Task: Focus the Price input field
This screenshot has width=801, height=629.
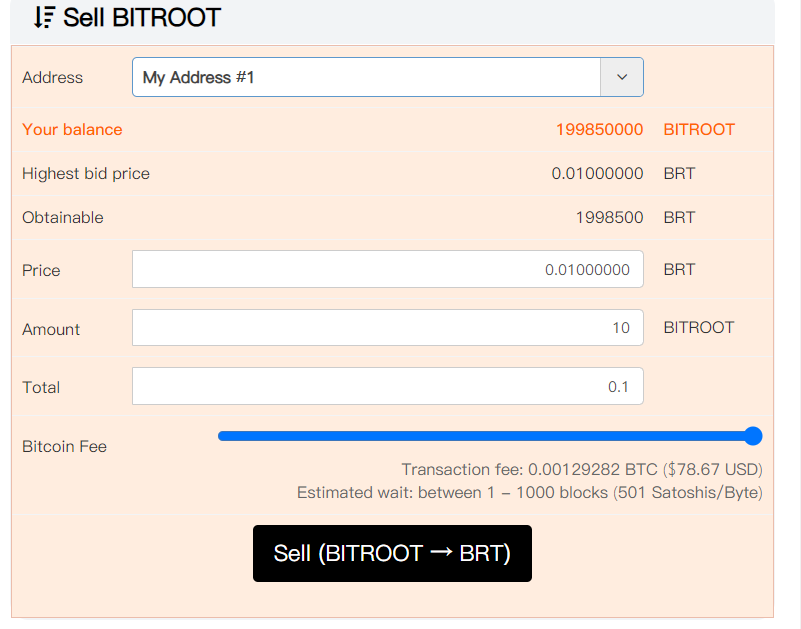Action: tap(387, 269)
